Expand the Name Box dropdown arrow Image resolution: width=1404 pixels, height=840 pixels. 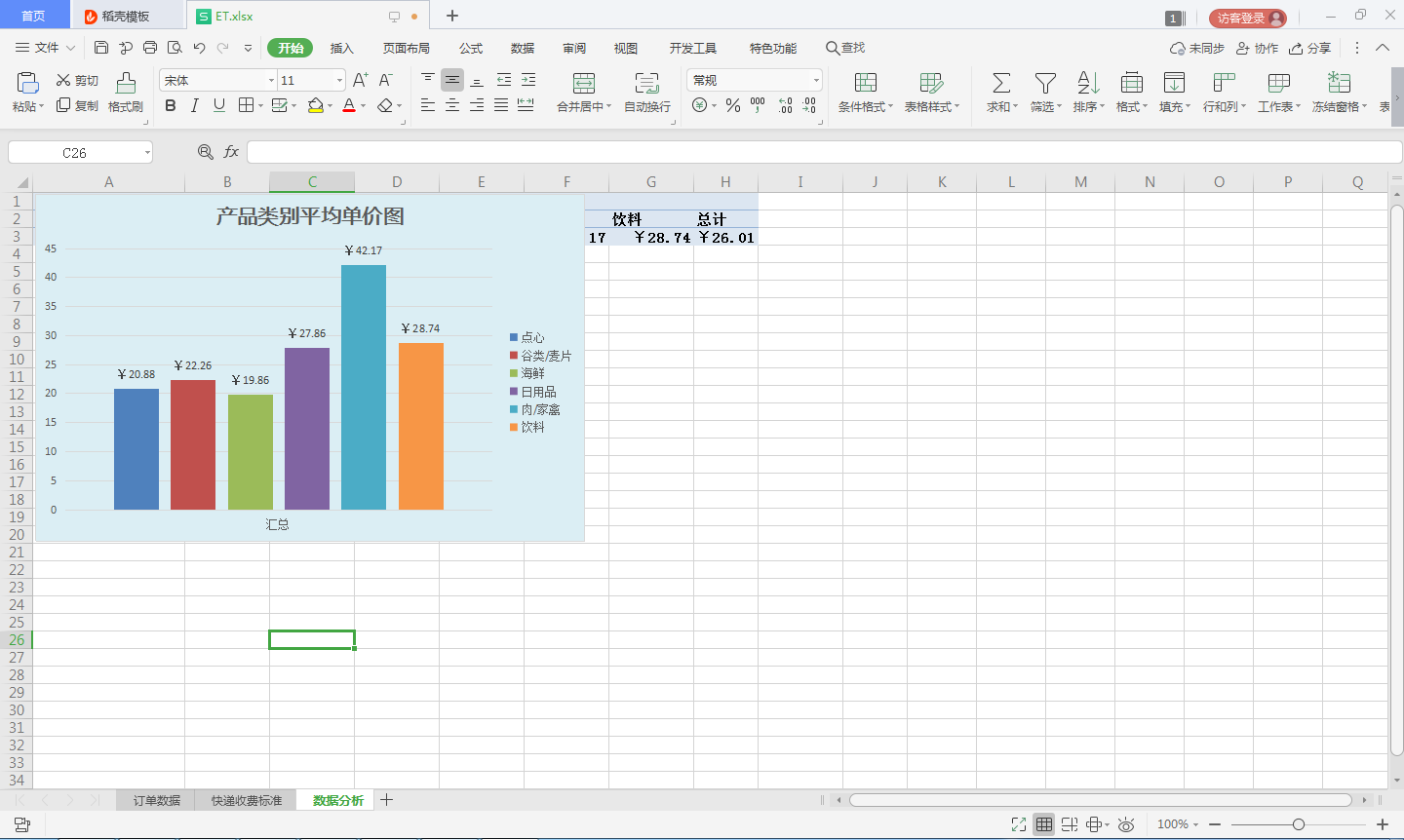tap(147, 152)
